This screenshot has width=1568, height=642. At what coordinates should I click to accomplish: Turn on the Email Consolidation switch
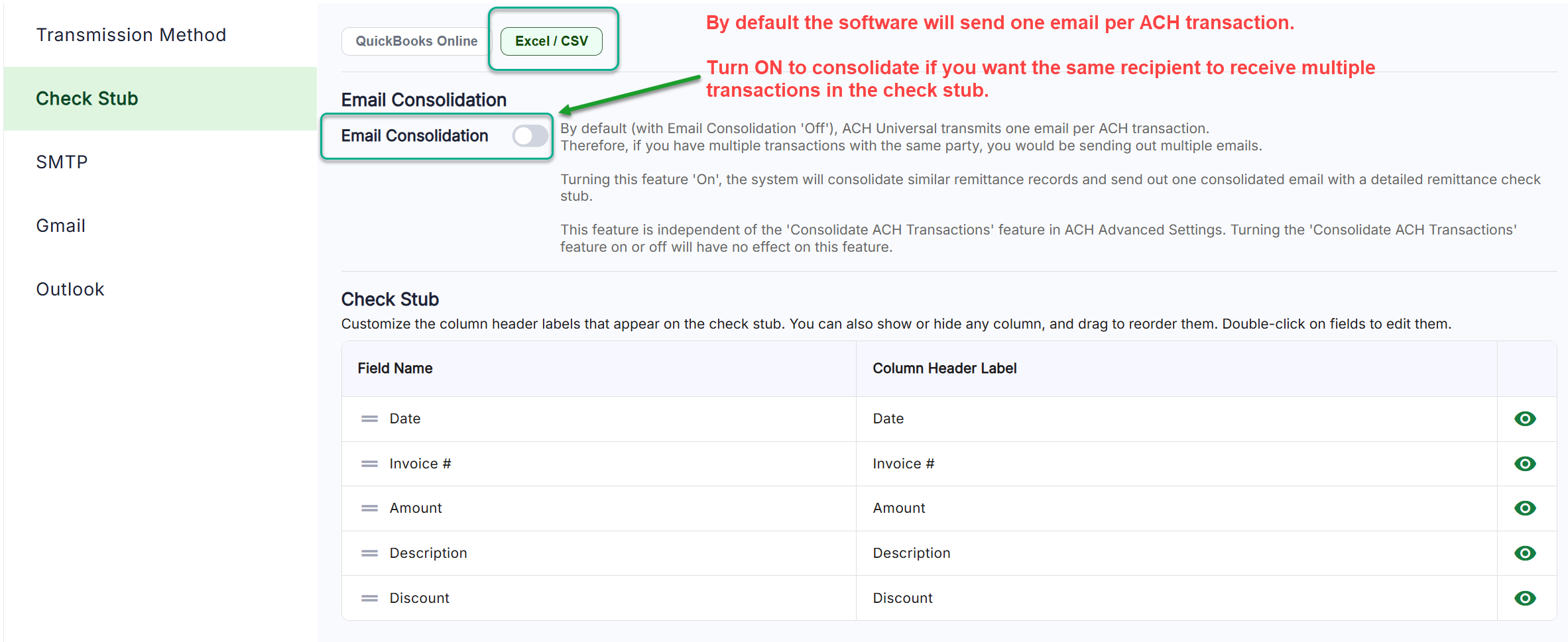click(530, 136)
